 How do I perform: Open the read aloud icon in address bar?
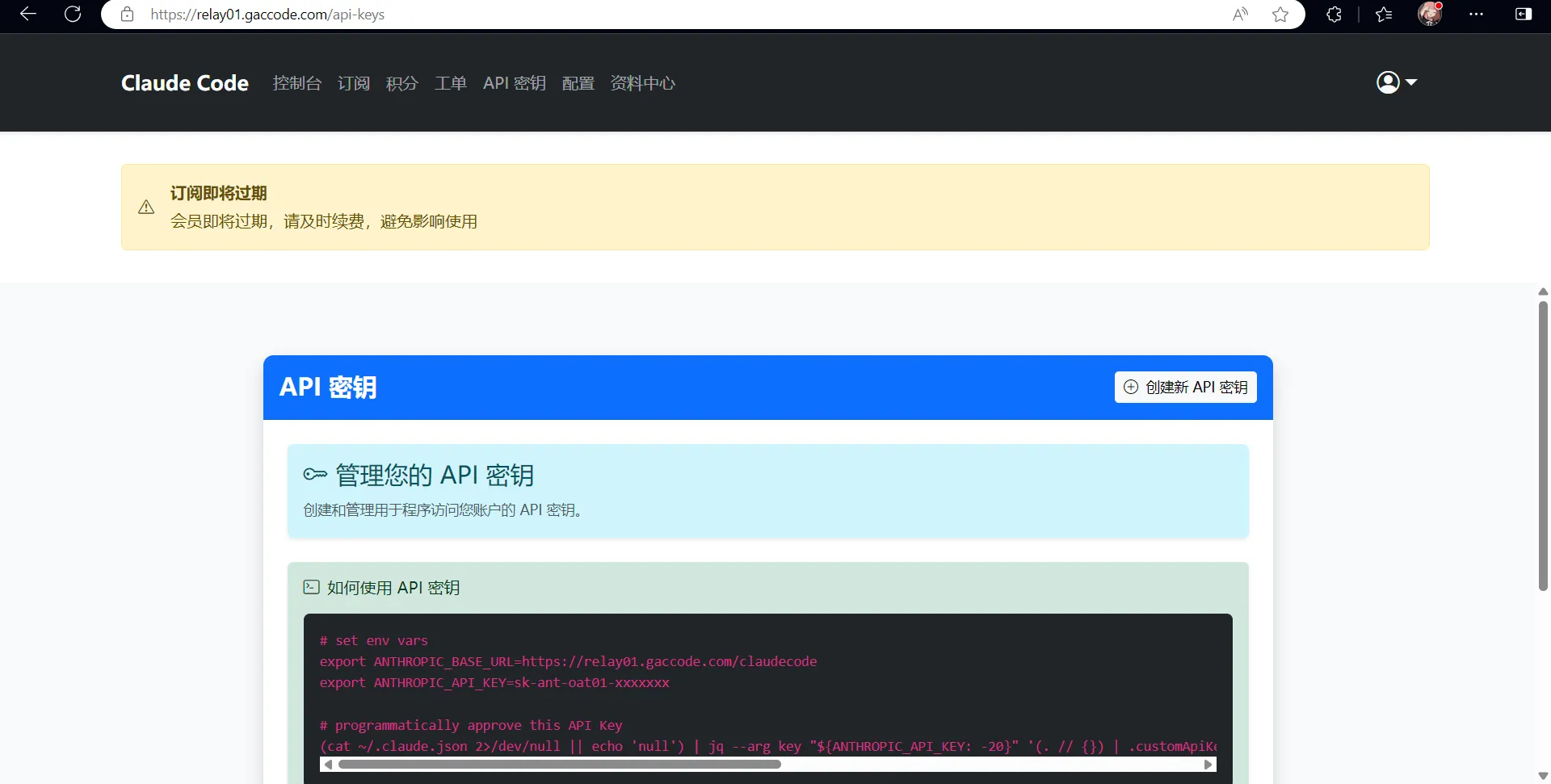(x=1240, y=15)
